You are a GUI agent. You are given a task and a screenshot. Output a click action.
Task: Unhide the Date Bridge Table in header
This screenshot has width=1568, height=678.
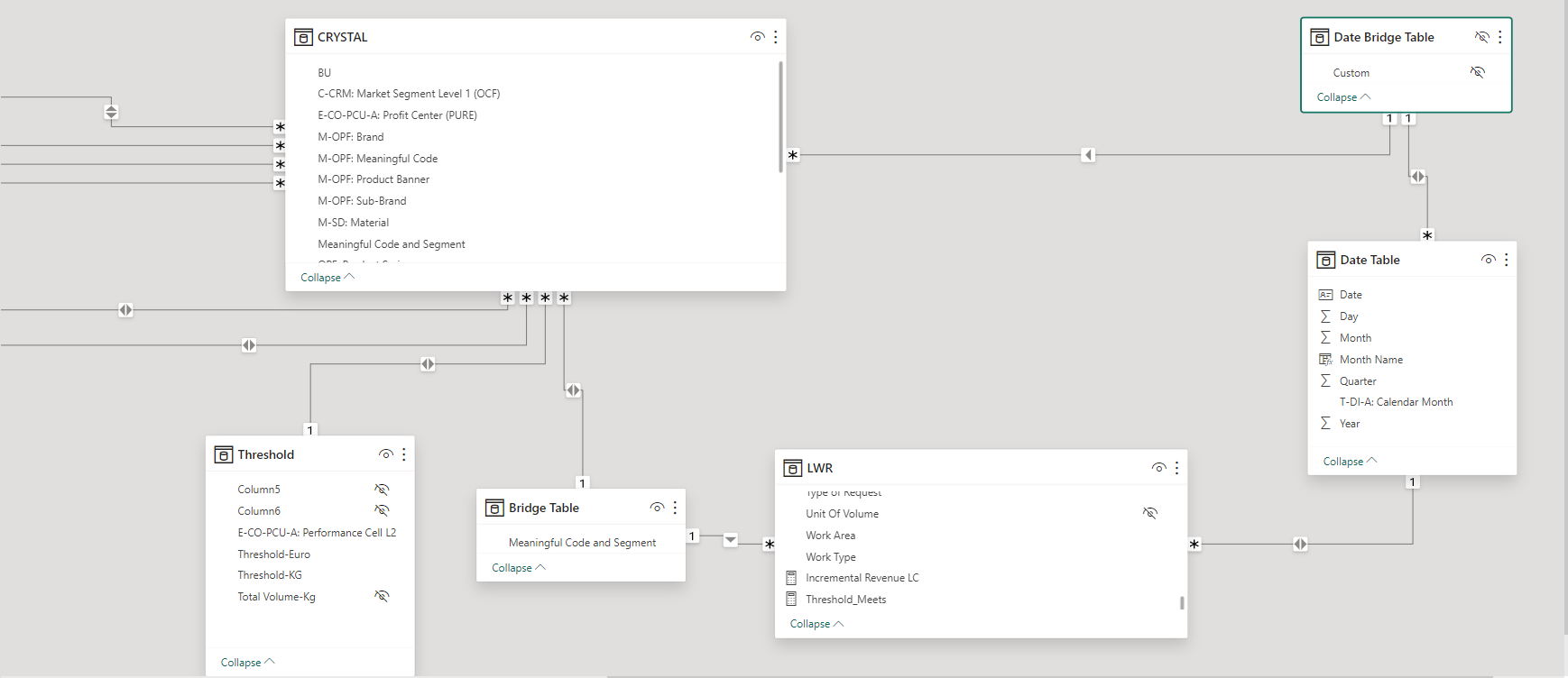pyautogui.click(x=1482, y=37)
